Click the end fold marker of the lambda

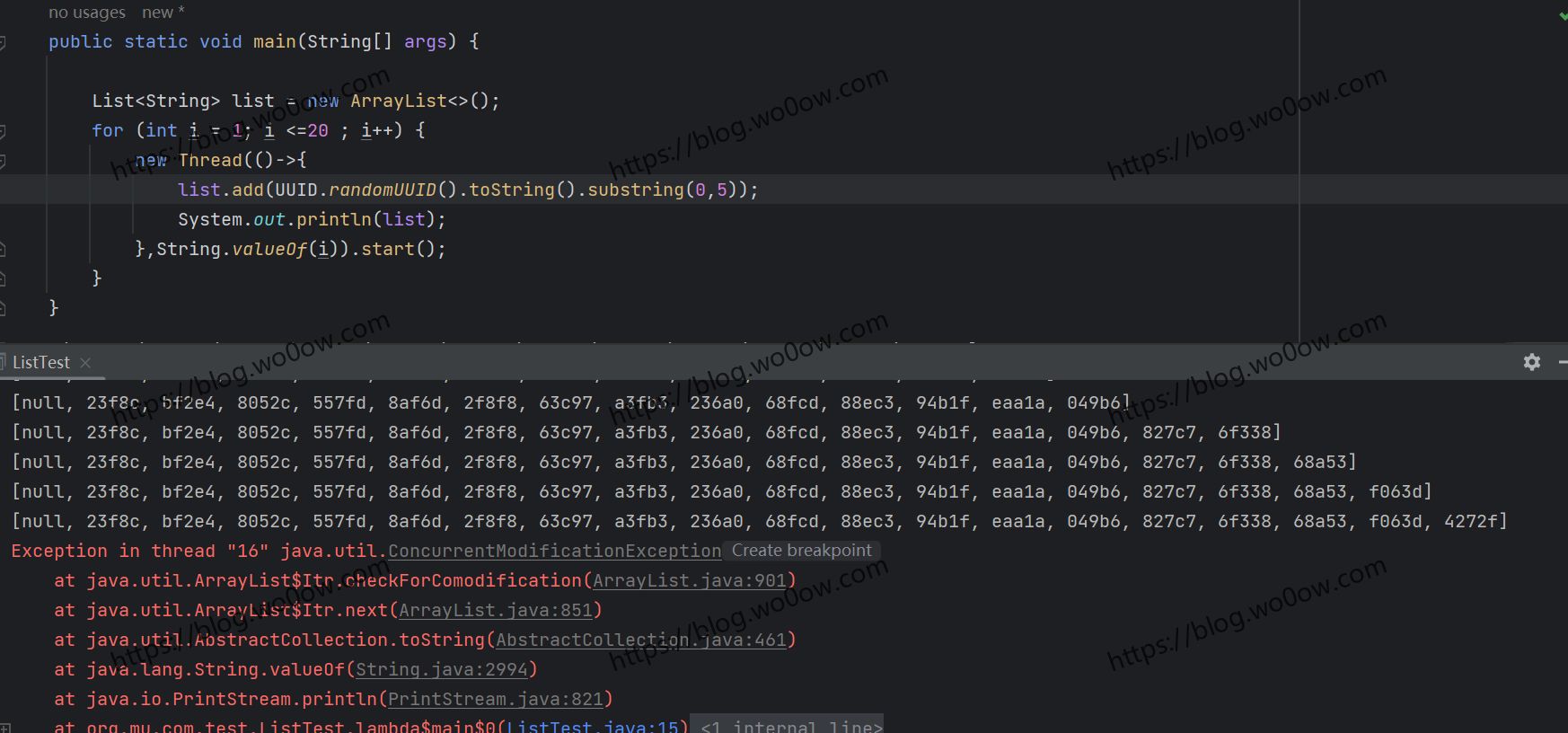tap(3, 250)
